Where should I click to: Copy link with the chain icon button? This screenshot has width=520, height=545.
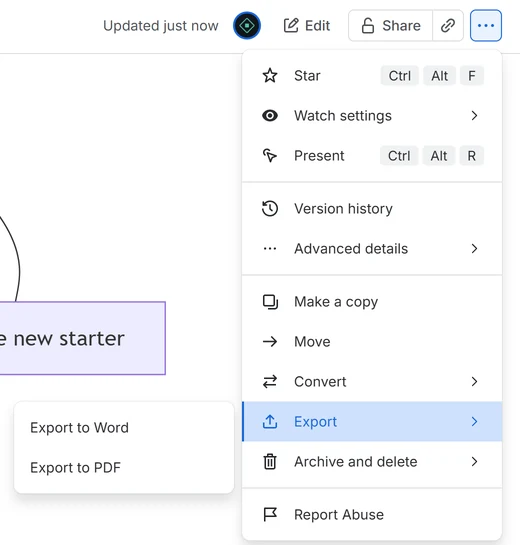(x=448, y=26)
